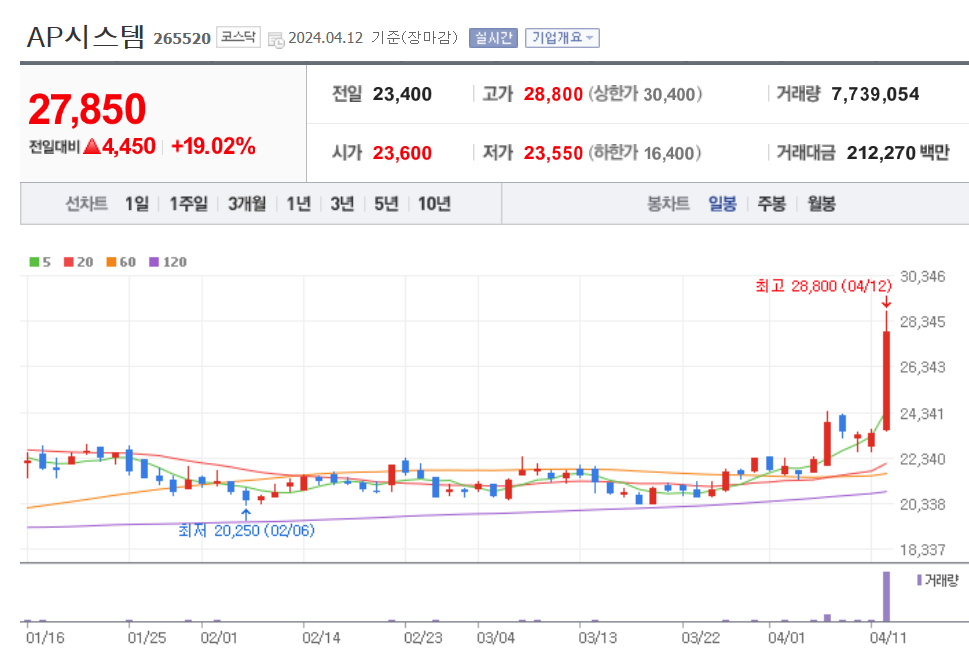Click the current price 27,850
Viewport: 969px width, 669px height.
point(87,109)
